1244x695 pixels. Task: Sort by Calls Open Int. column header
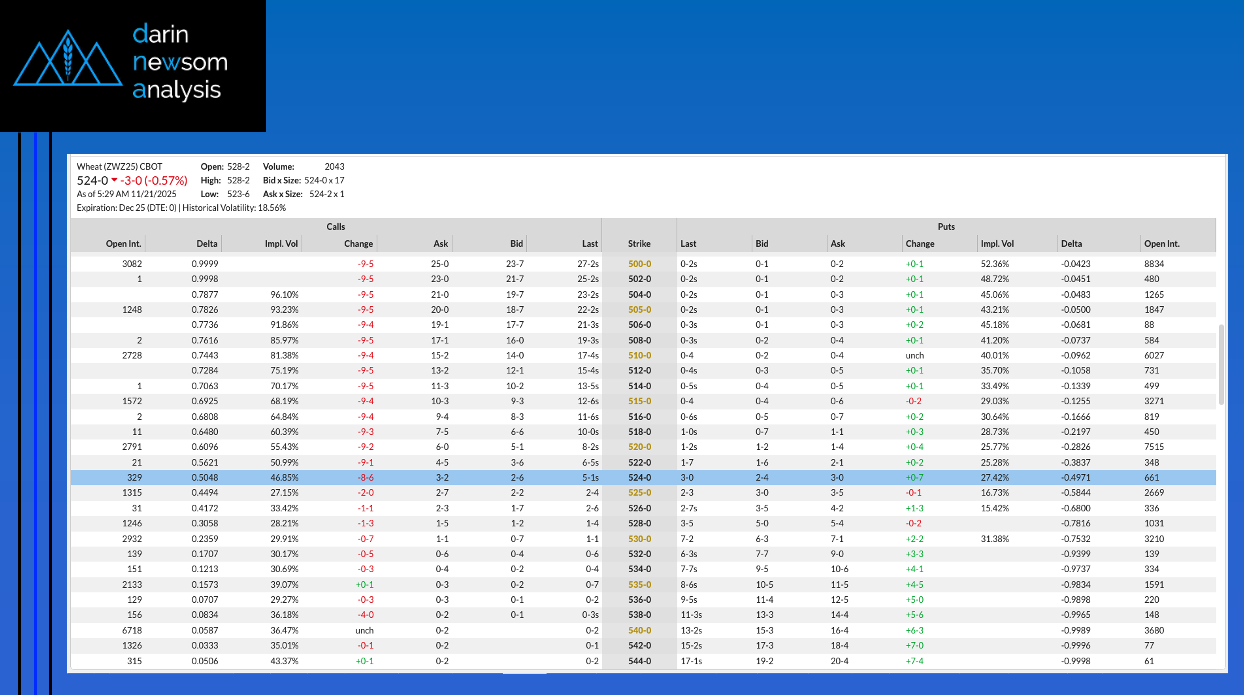(125, 244)
